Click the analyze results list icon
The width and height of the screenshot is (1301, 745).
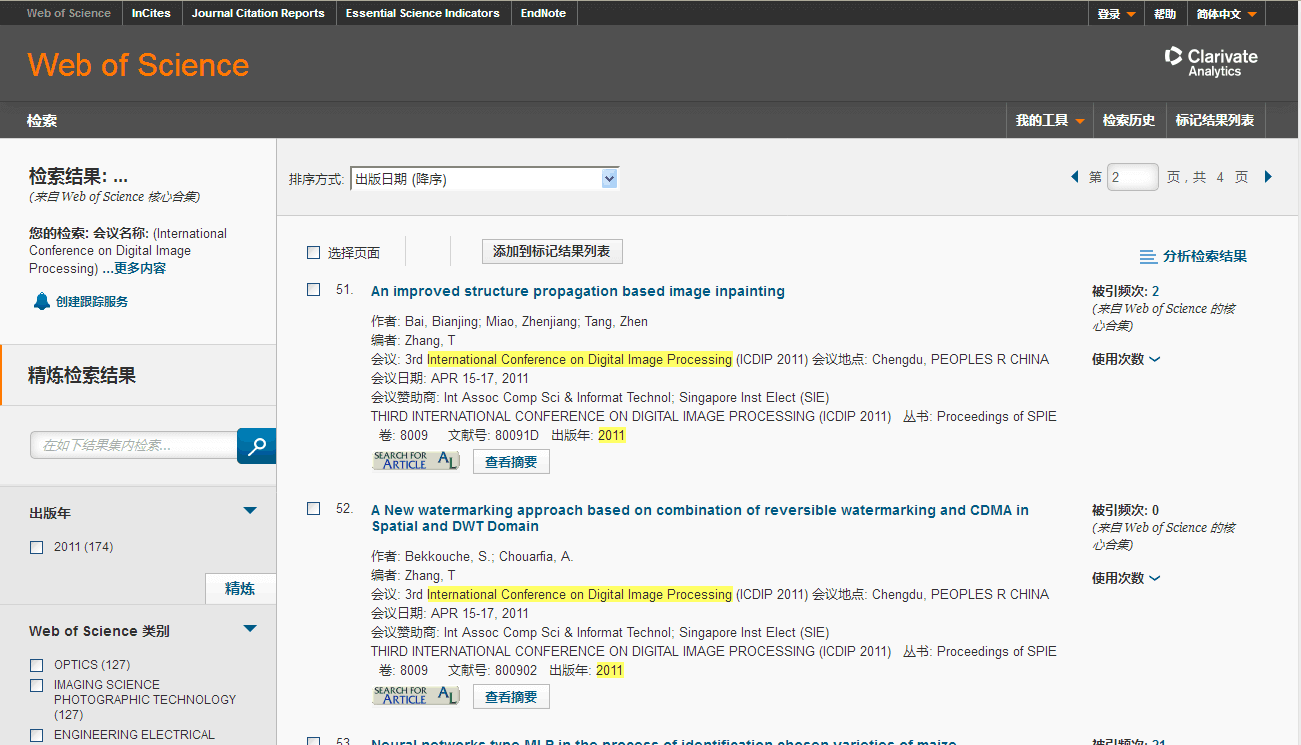click(x=1148, y=257)
